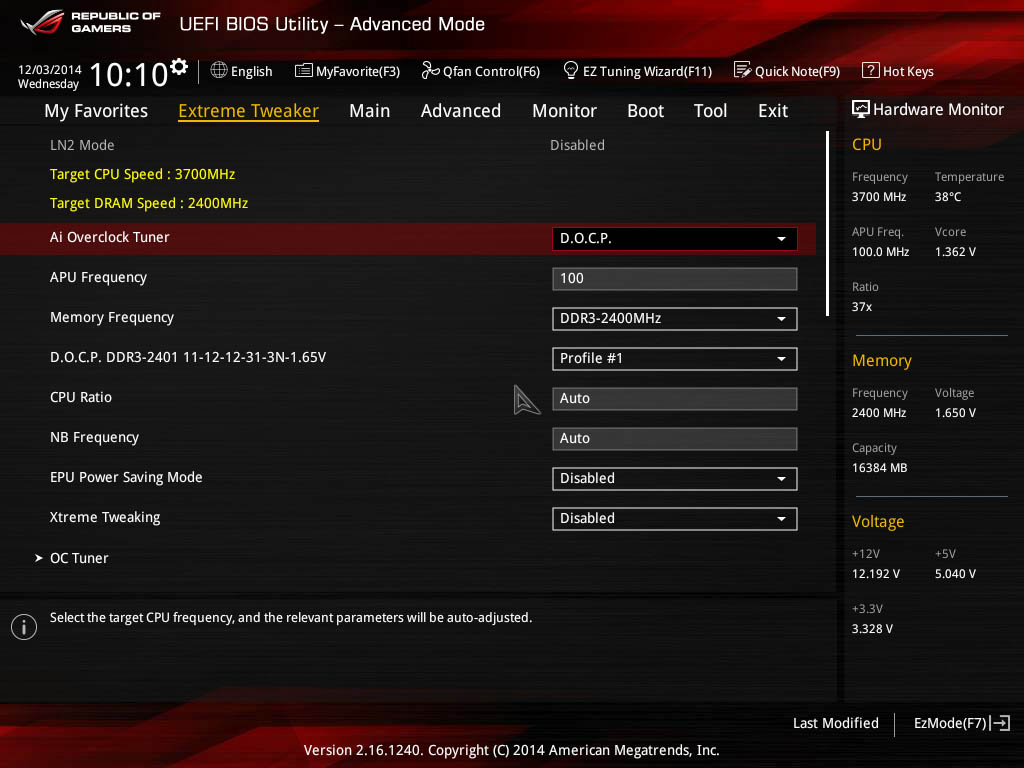
Task: Click the EZ Tuning Wizard lightbulb icon
Action: (x=570, y=70)
